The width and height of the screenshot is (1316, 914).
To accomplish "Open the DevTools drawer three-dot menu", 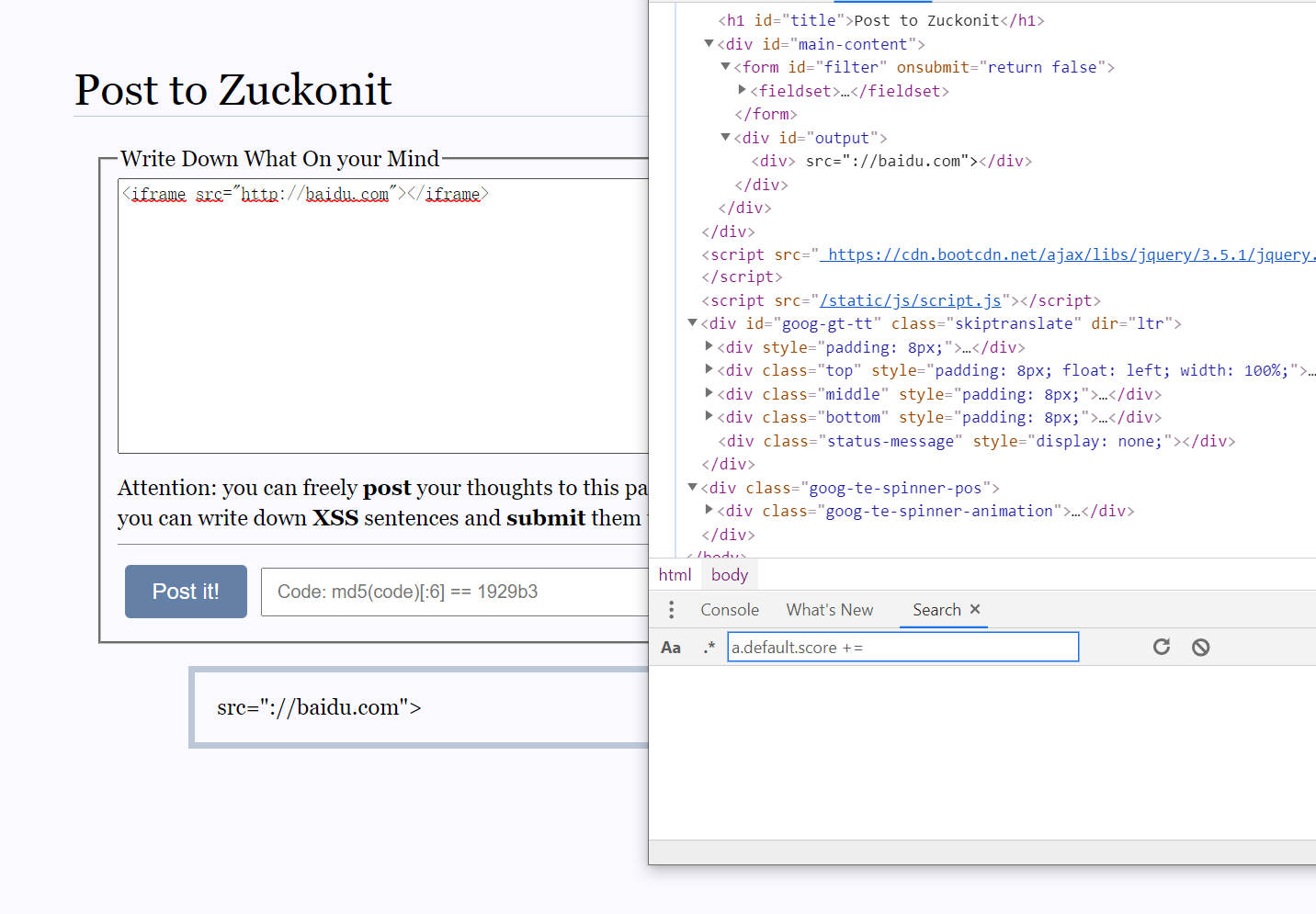I will (672, 610).
